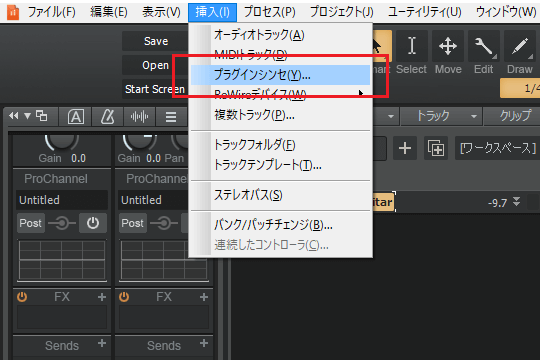Insert a MIDIトラック

point(280,55)
